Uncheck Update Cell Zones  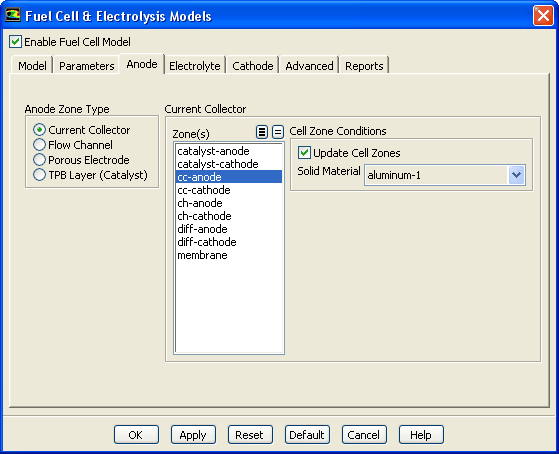pyautogui.click(x=304, y=153)
